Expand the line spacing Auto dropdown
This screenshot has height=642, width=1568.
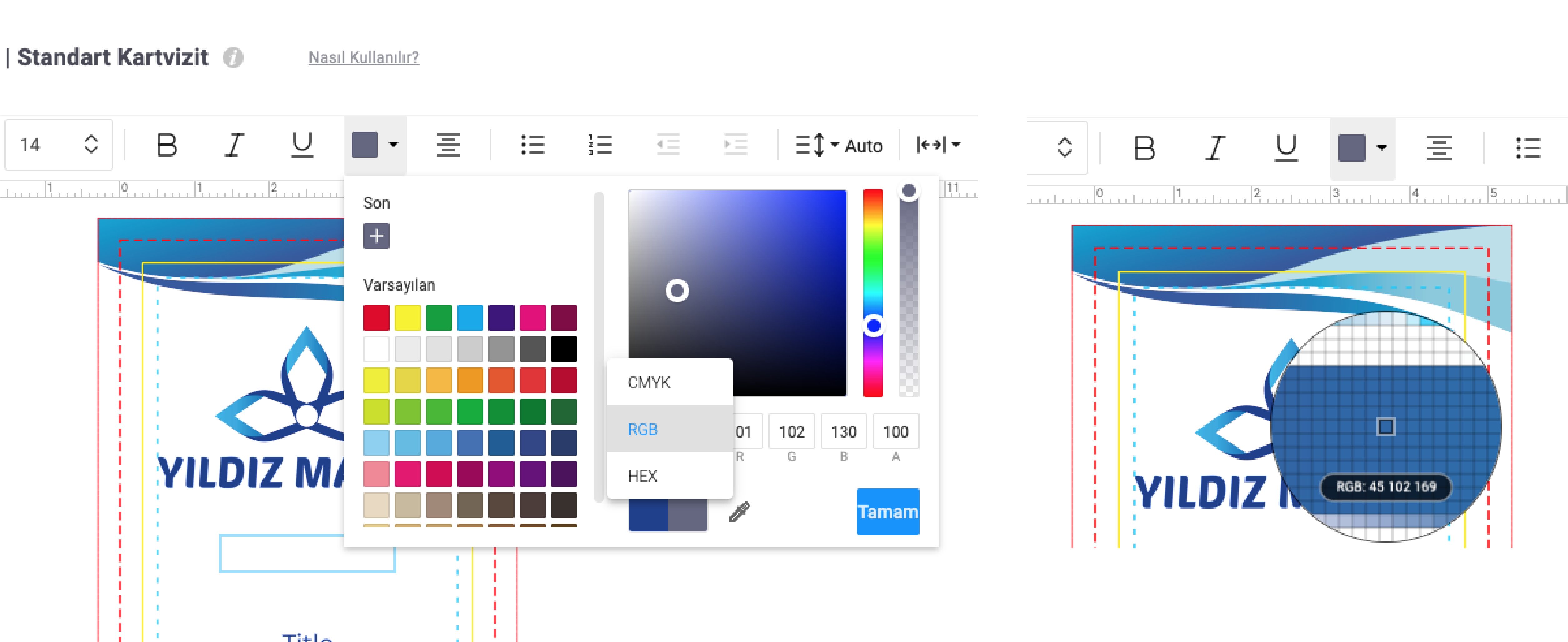(x=839, y=145)
